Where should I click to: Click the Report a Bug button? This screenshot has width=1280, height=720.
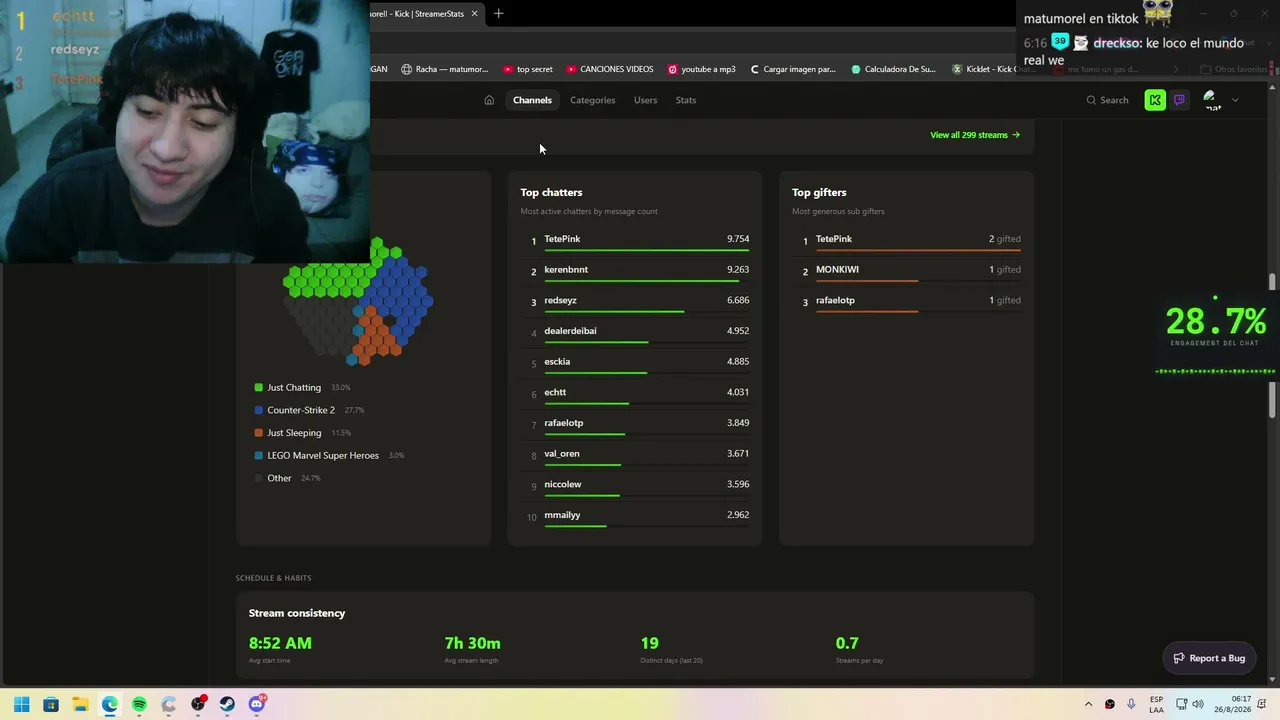[1209, 658]
